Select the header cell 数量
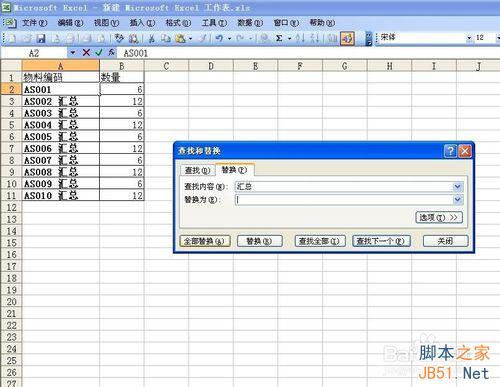 click(122, 77)
